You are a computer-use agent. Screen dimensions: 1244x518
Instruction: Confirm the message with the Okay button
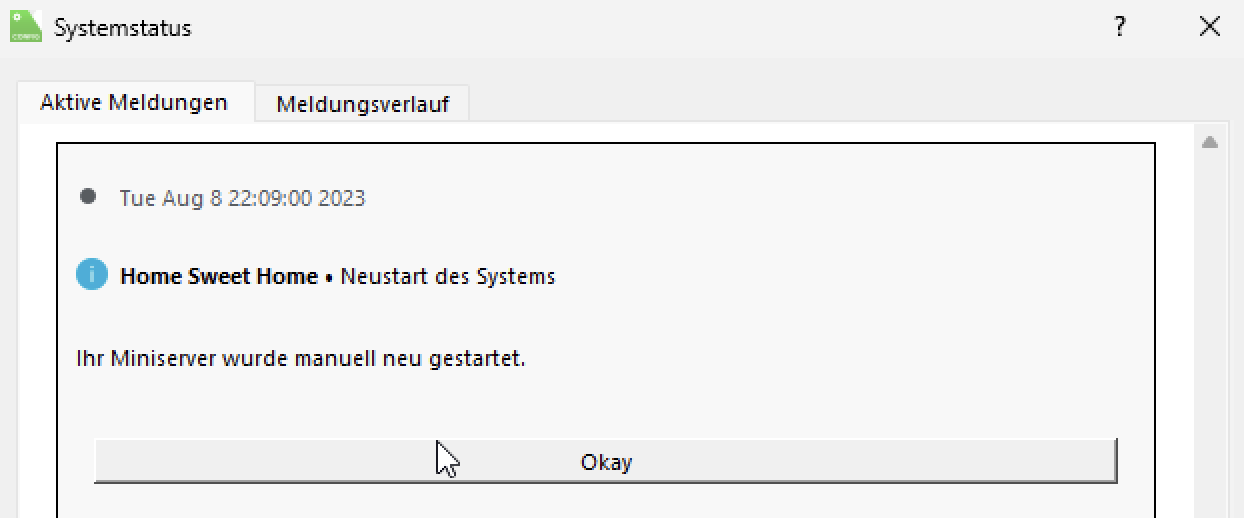click(605, 461)
